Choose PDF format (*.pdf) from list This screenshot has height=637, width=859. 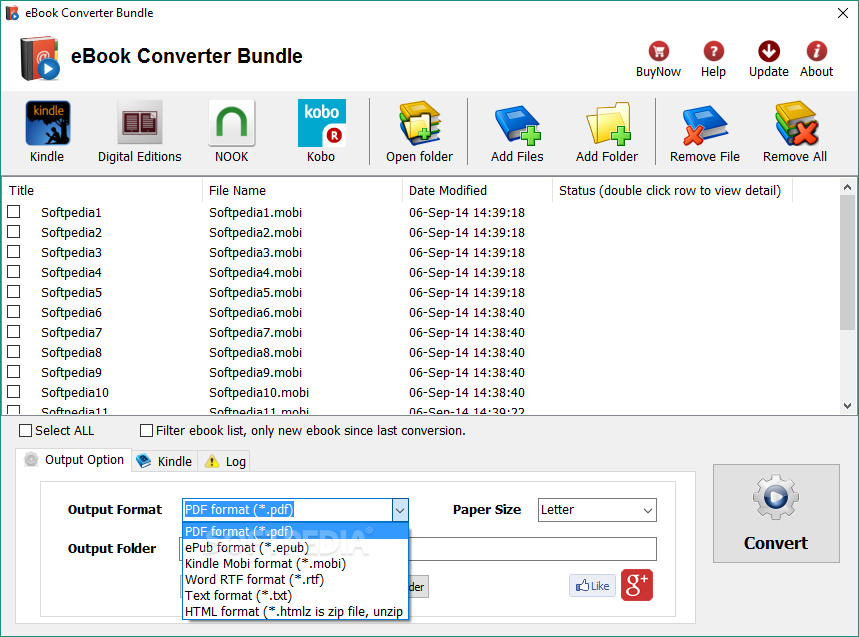click(x=295, y=531)
